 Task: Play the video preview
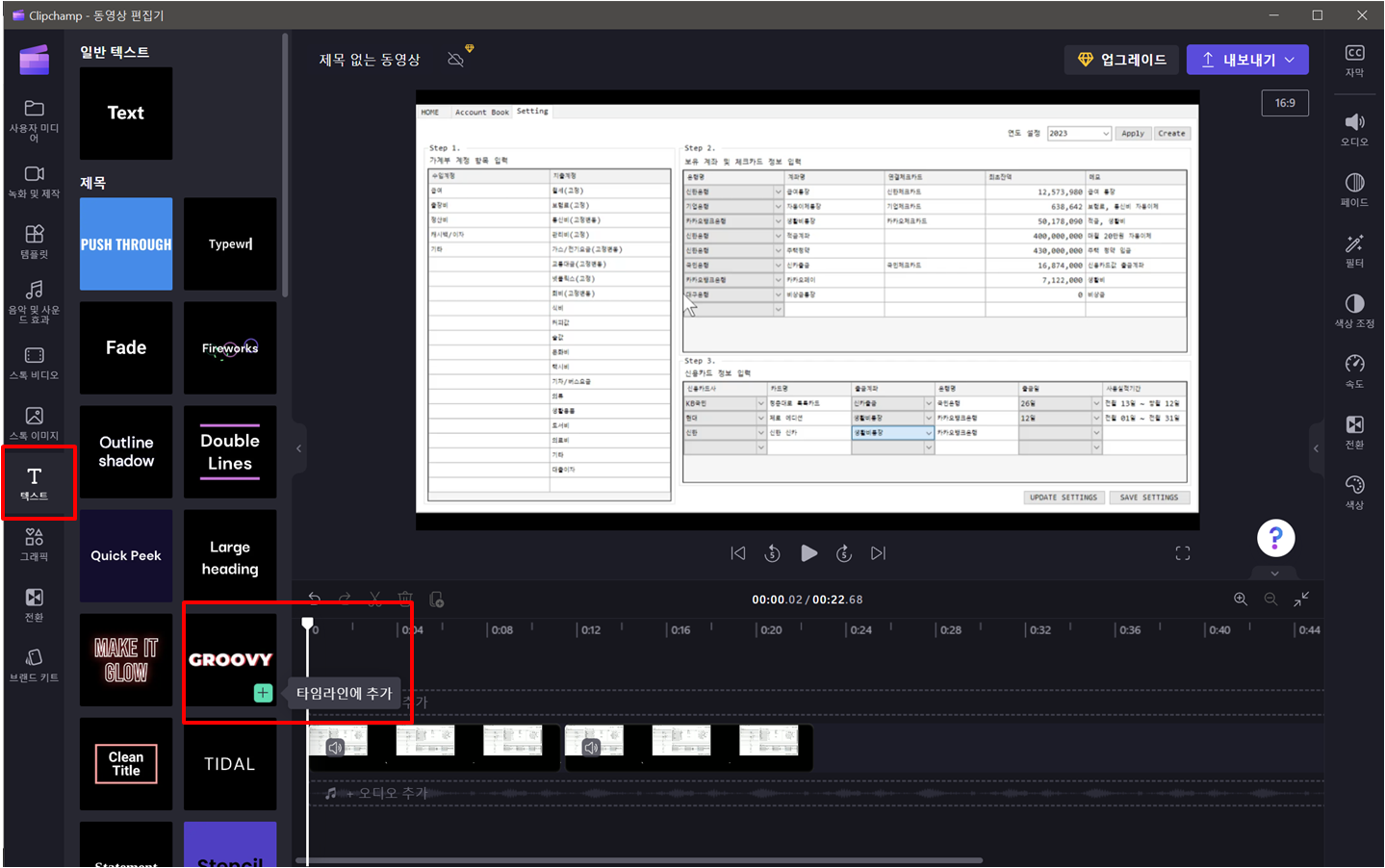pos(808,553)
